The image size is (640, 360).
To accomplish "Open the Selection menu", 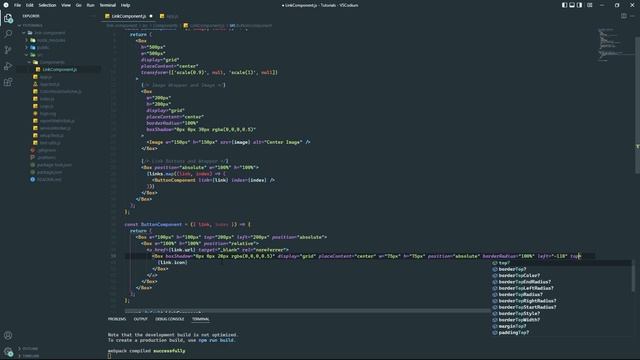I will coord(47,5).
